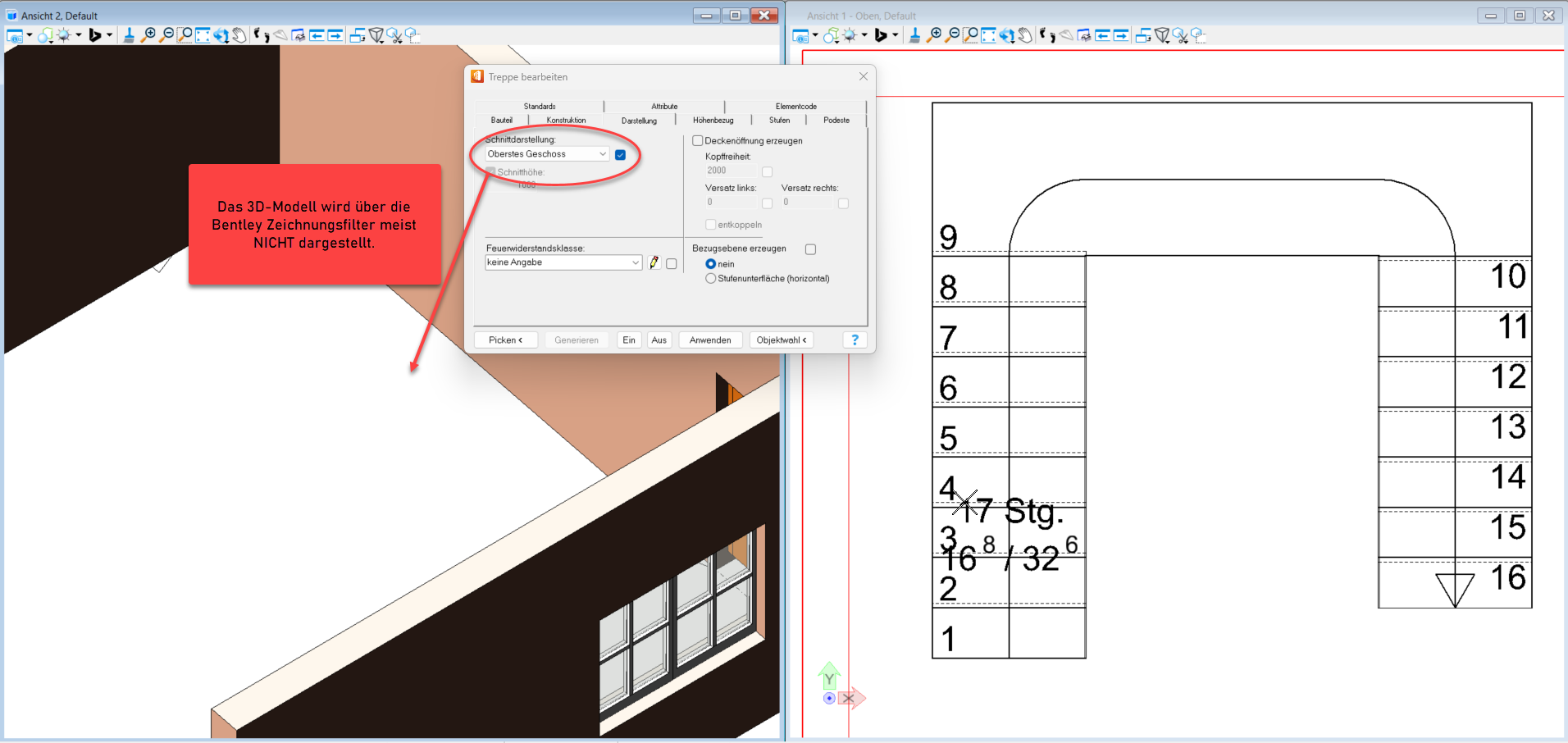
Task: Open Bing Maps dropdown arrow in Ansicht 2
Action: pos(109,35)
